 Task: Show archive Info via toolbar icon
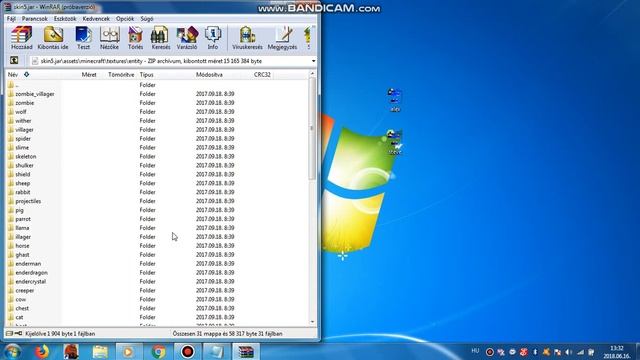(x=213, y=38)
